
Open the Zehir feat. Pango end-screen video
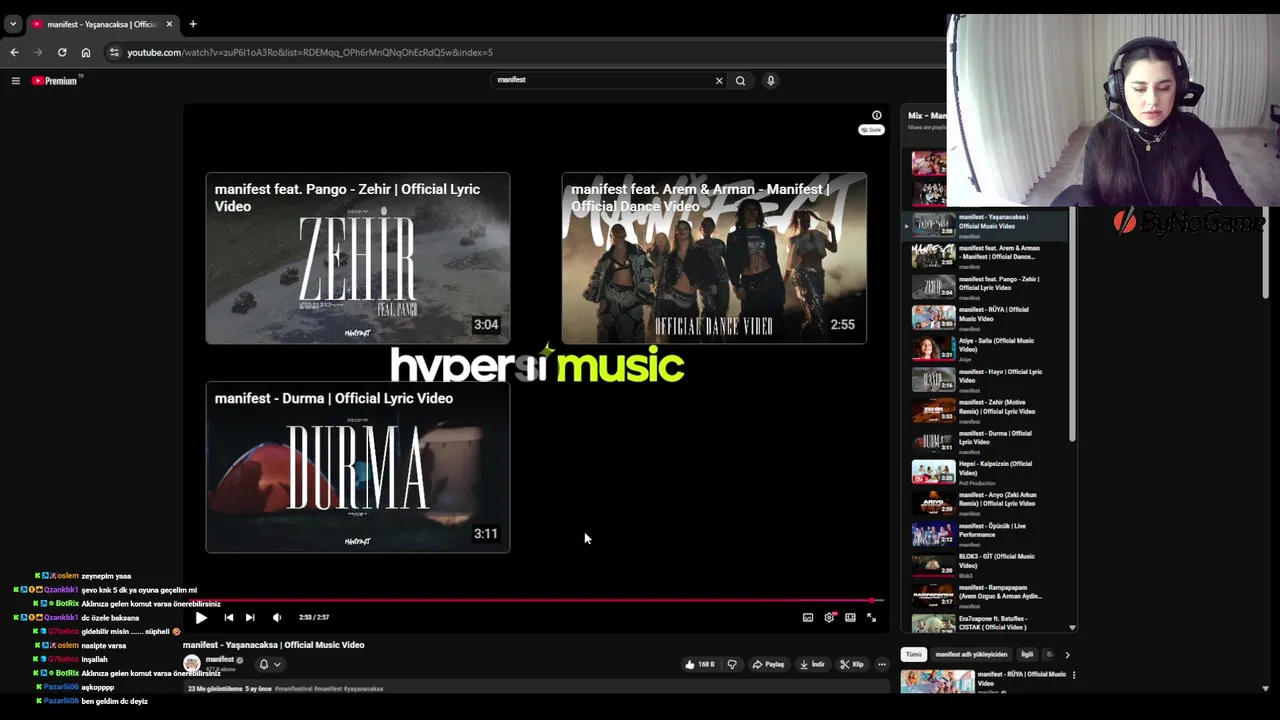(358, 258)
